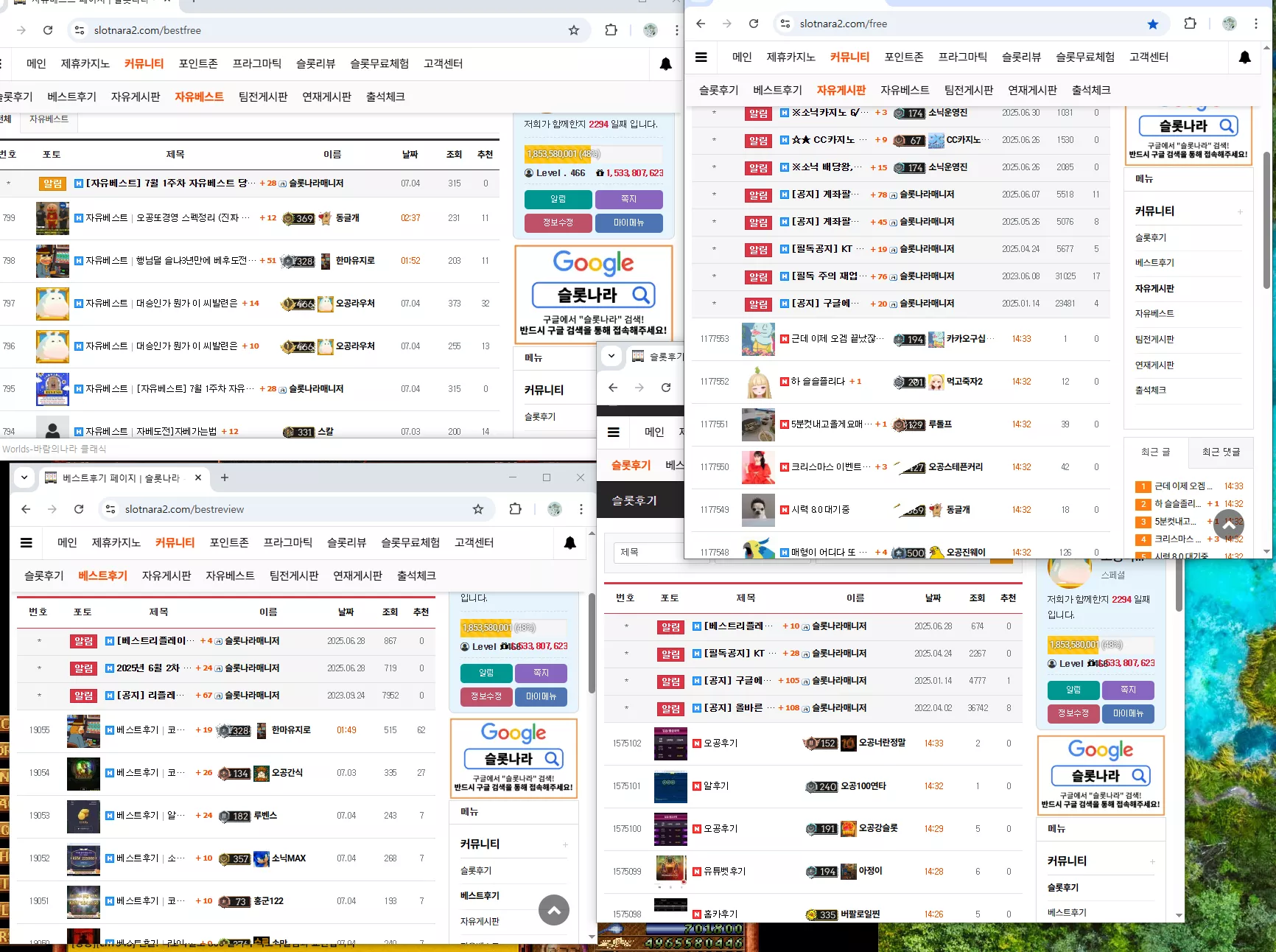The height and width of the screenshot is (952, 1276).
Task: Open hamburger menu in bestreview window
Action: coord(27,543)
